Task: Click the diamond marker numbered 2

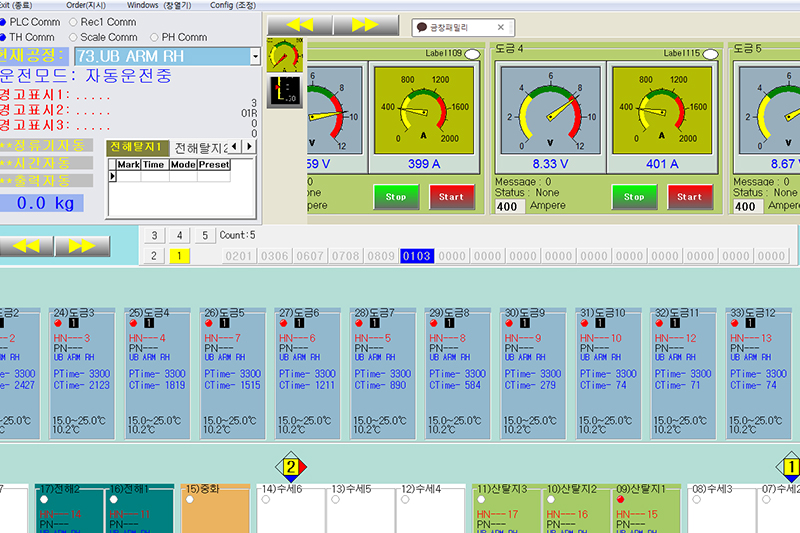Action: 290,467
